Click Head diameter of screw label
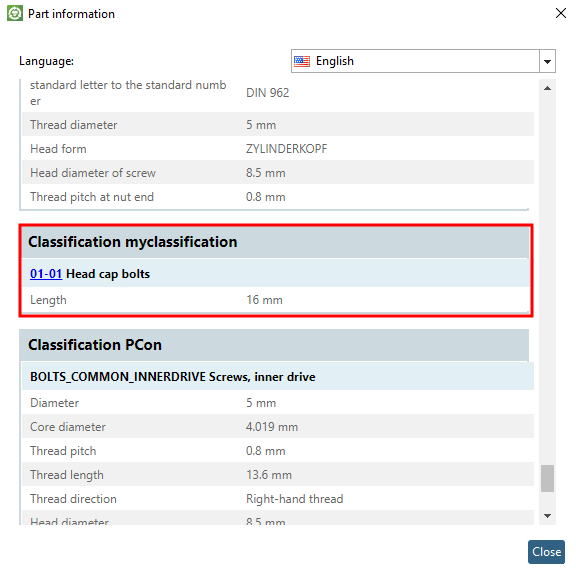 click(93, 173)
